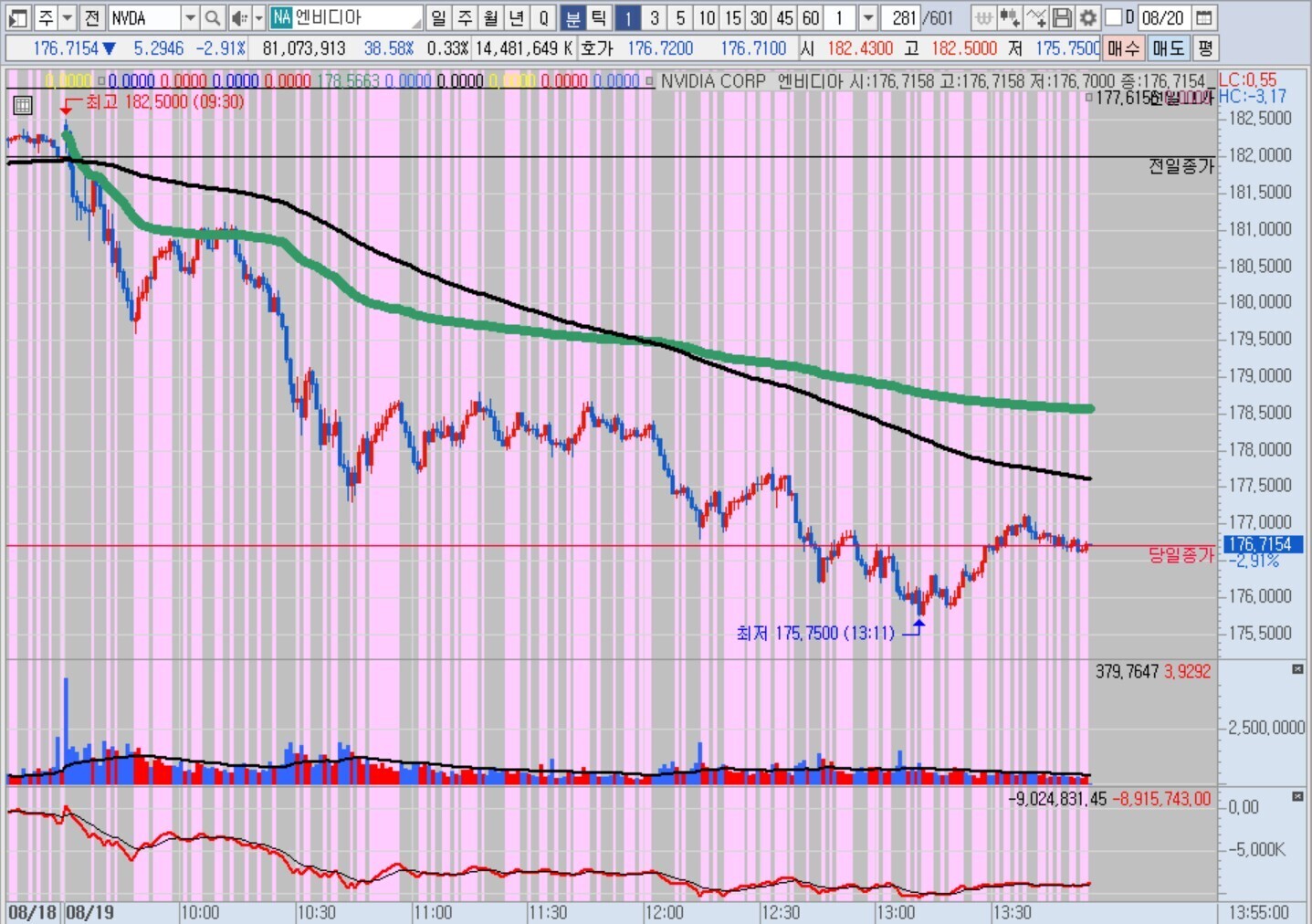Open the ticker symbol history dropdown
The width and height of the screenshot is (1312, 924).
[190, 17]
